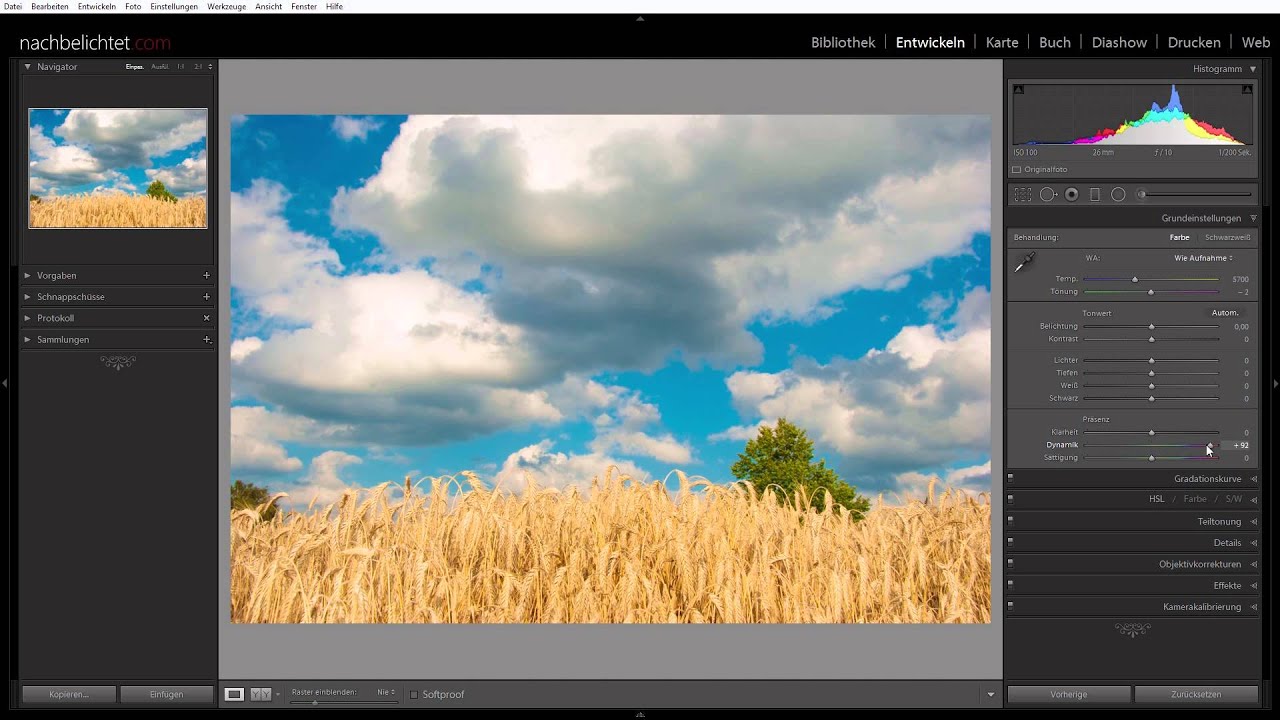The width and height of the screenshot is (1280, 720).
Task: Expand the Schnappschüsse panel
Action: point(27,297)
